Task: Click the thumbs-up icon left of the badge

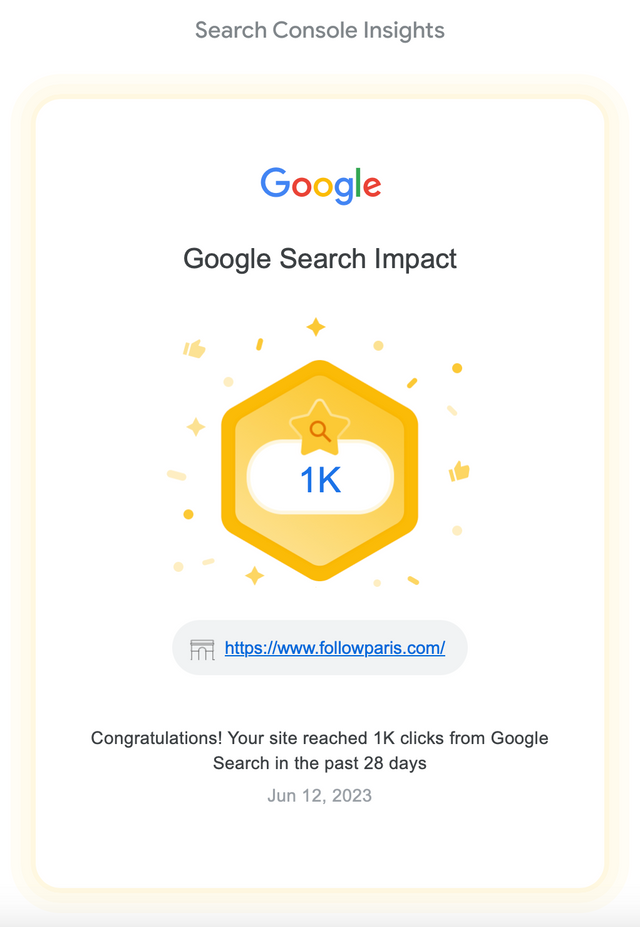Action: (x=194, y=349)
